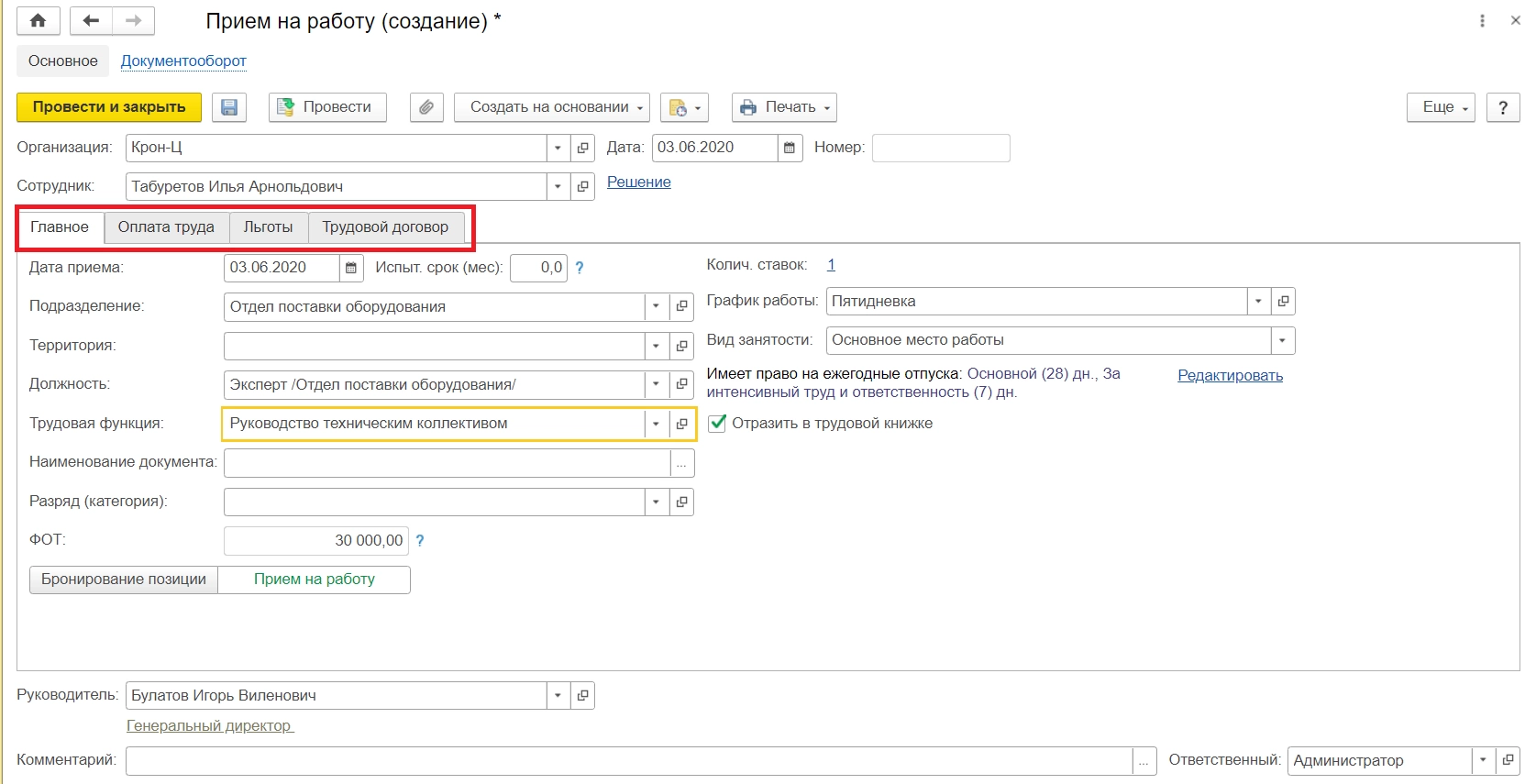This screenshot has height=784, width=1536.
Task: Click the ФОТ amount field
Action: (315, 541)
